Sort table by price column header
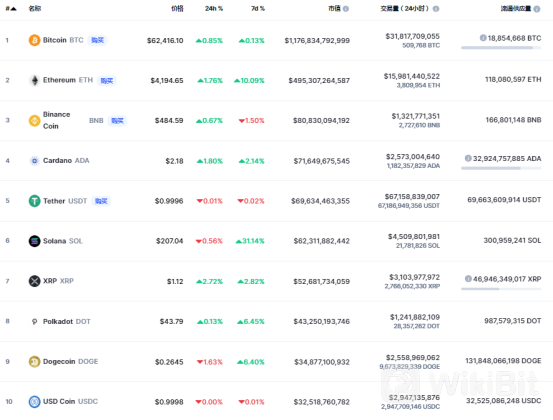Viewport: 553px width, 420px height. click(x=177, y=8)
